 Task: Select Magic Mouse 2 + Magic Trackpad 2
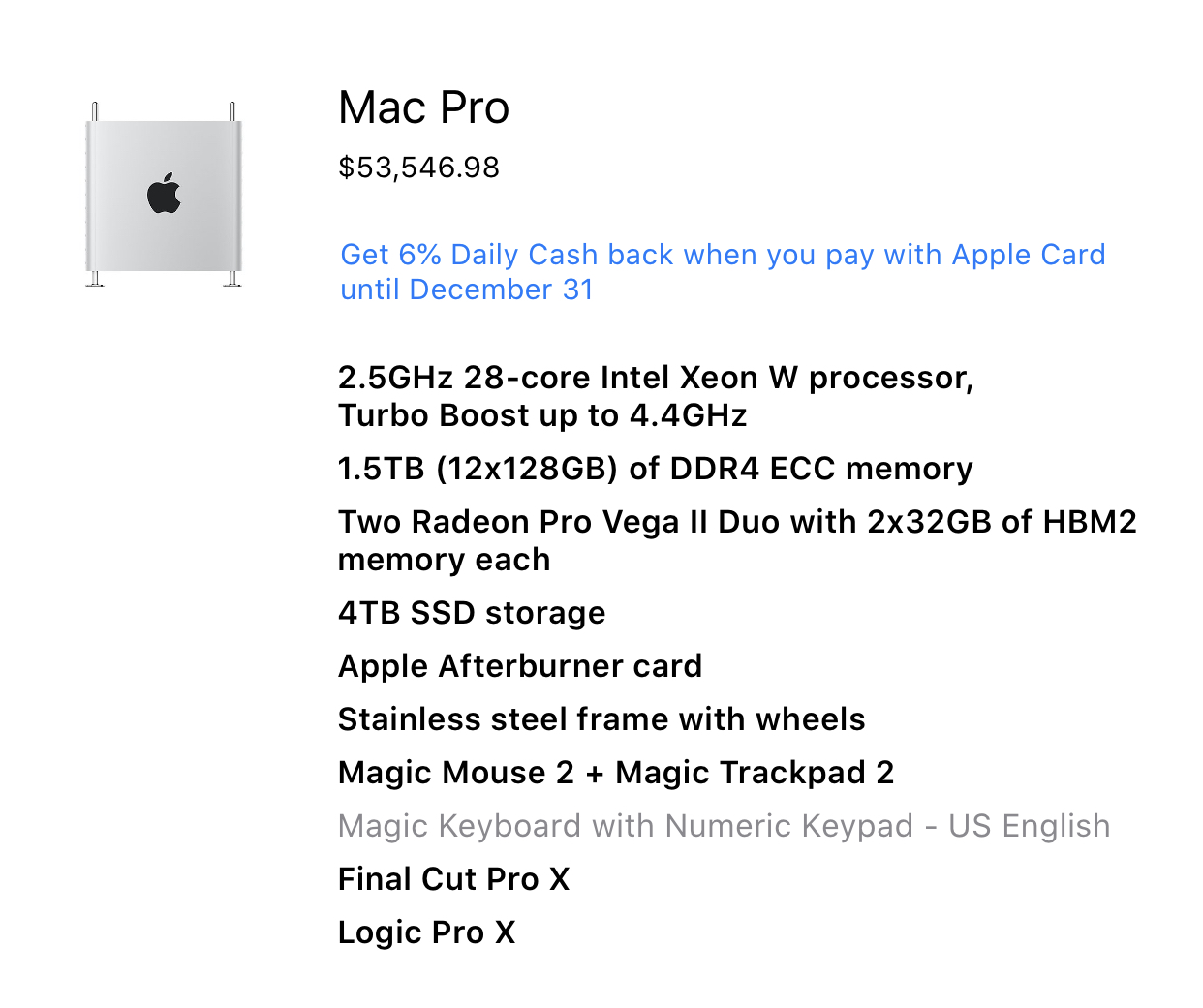[x=616, y=773]
